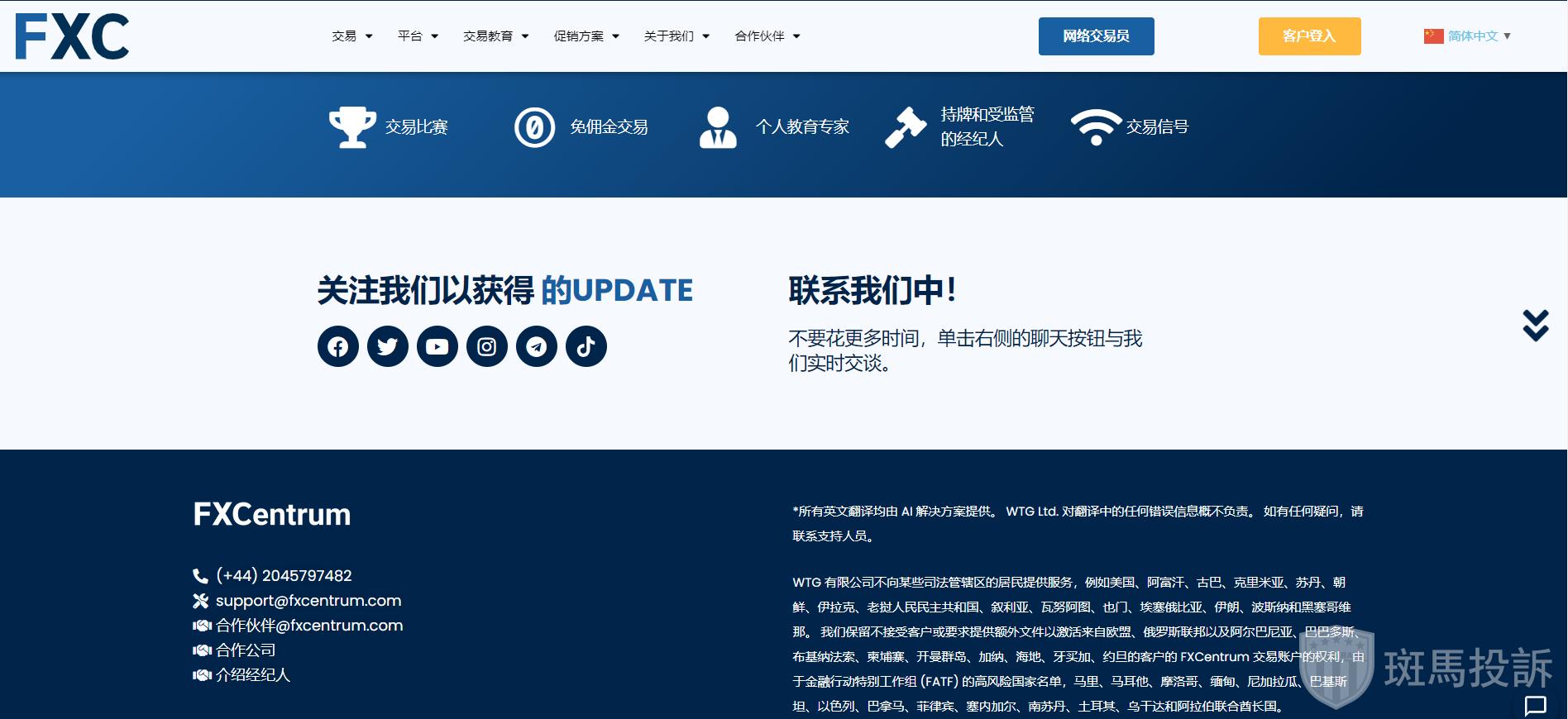Open the 个人教育专家 feature link
This screenshot has width=1568, height=719.
(x=803, y=127)
